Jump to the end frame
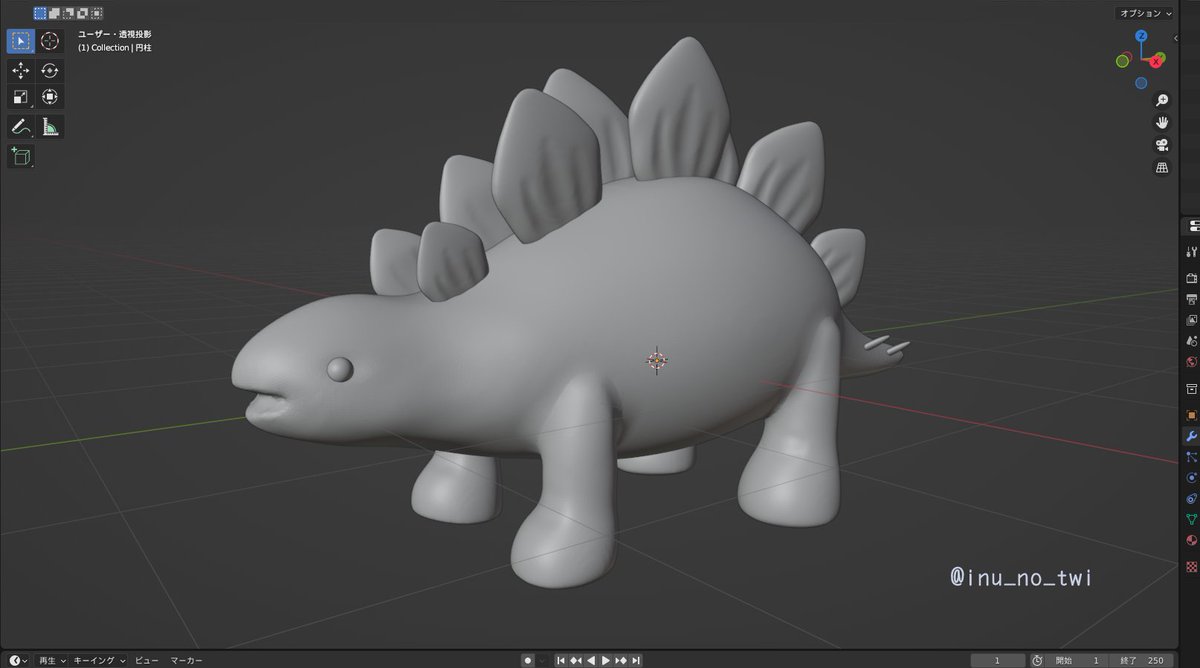1200x668 pixels. point(636,660)
